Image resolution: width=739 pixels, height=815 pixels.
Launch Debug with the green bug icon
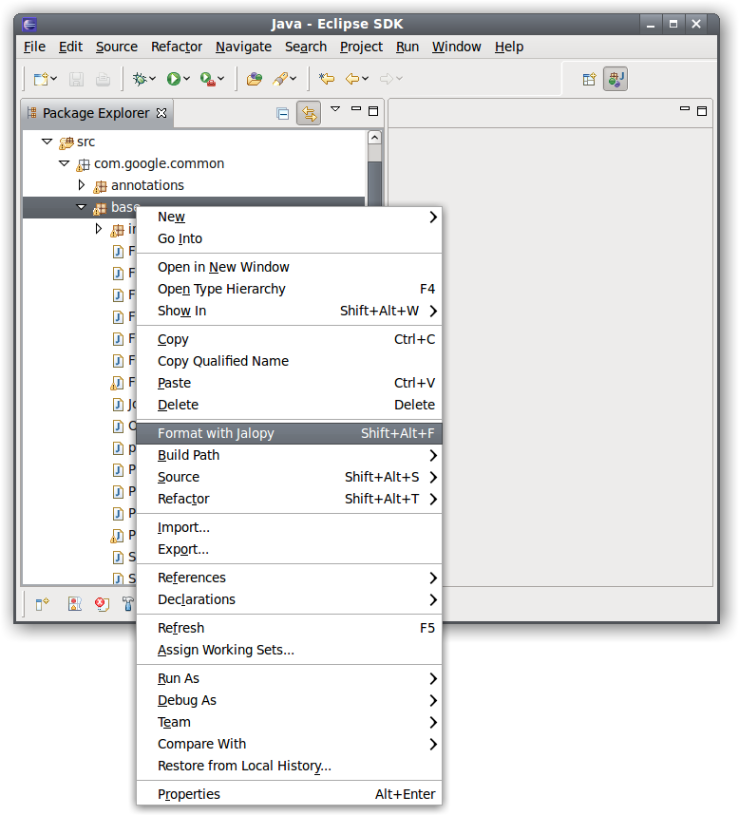139,79
